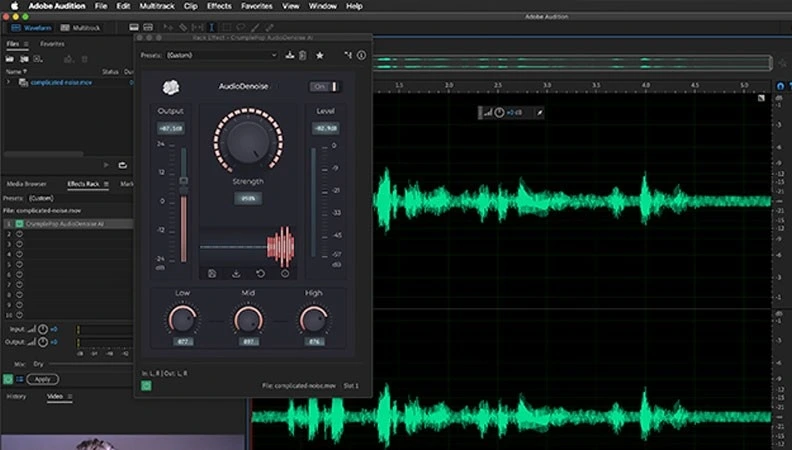Click the info icon in Rack Effect window

(x=362, y=55)
